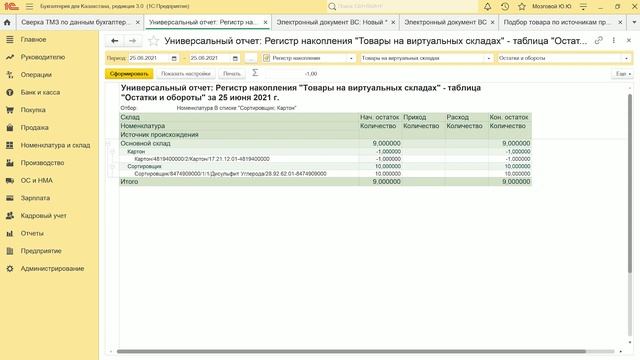This screenshot has height=360, width=640.
Task: Click the sum sigma icon
Action: pos(255,73)
